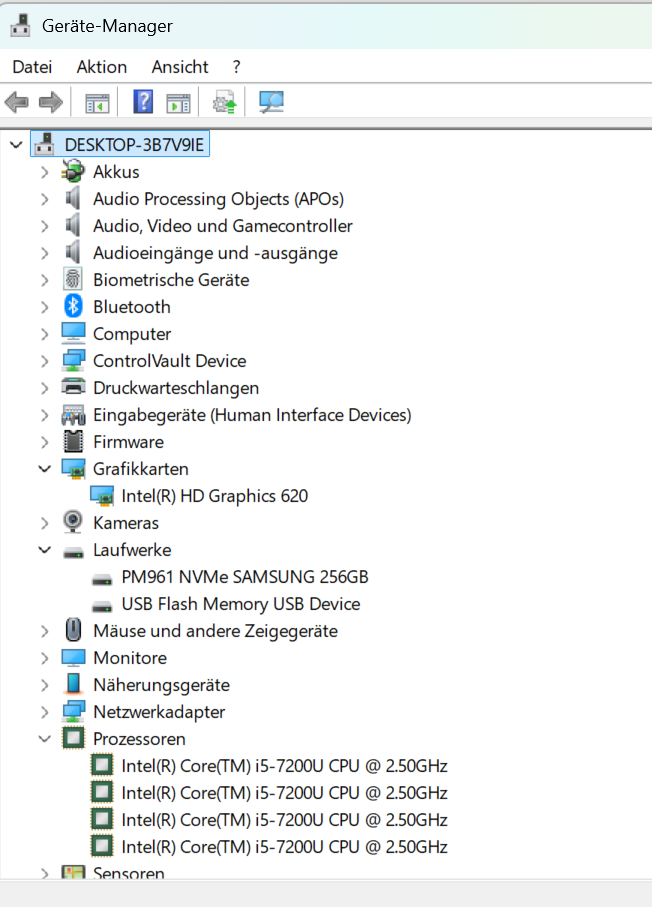Click the blue Help question mark toolbar icon

point(143,102)
